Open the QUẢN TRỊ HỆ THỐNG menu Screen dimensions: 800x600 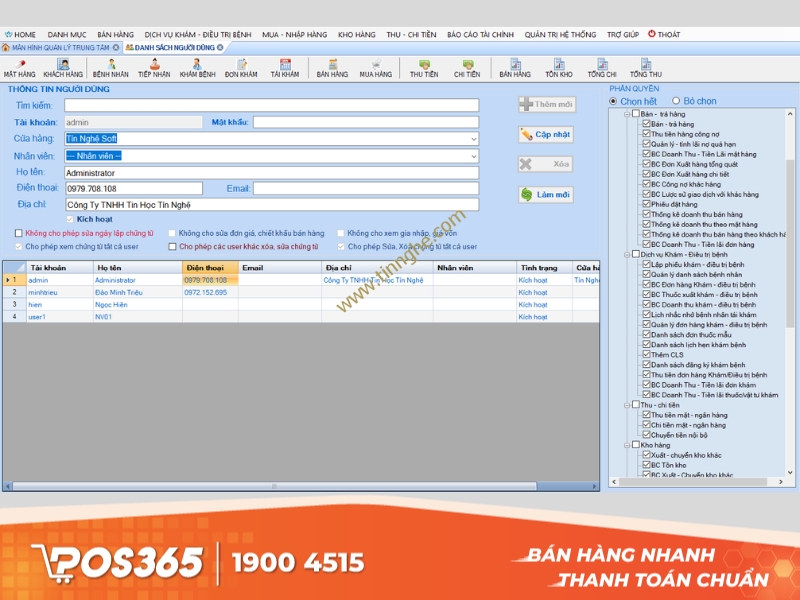pos(562,33)
